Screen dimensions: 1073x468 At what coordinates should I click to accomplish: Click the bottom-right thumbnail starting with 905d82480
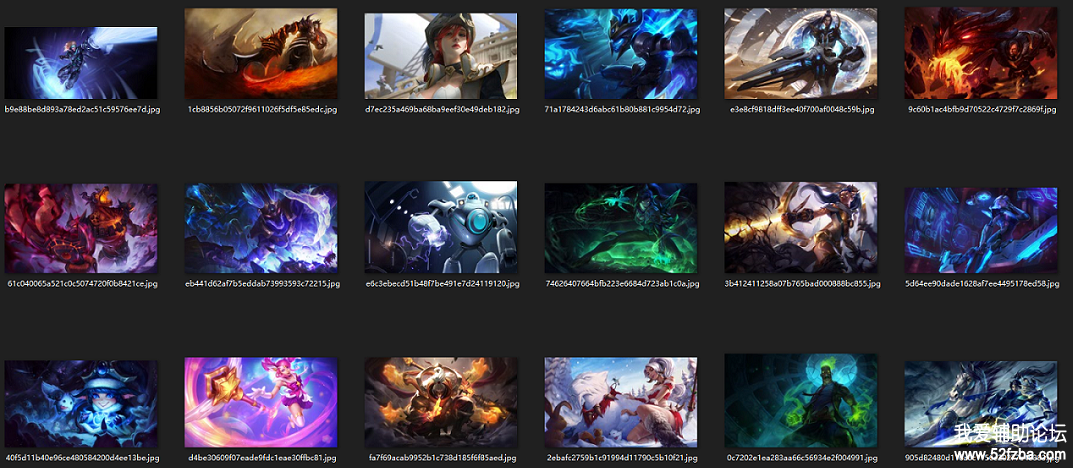click(x=981, y=400)
